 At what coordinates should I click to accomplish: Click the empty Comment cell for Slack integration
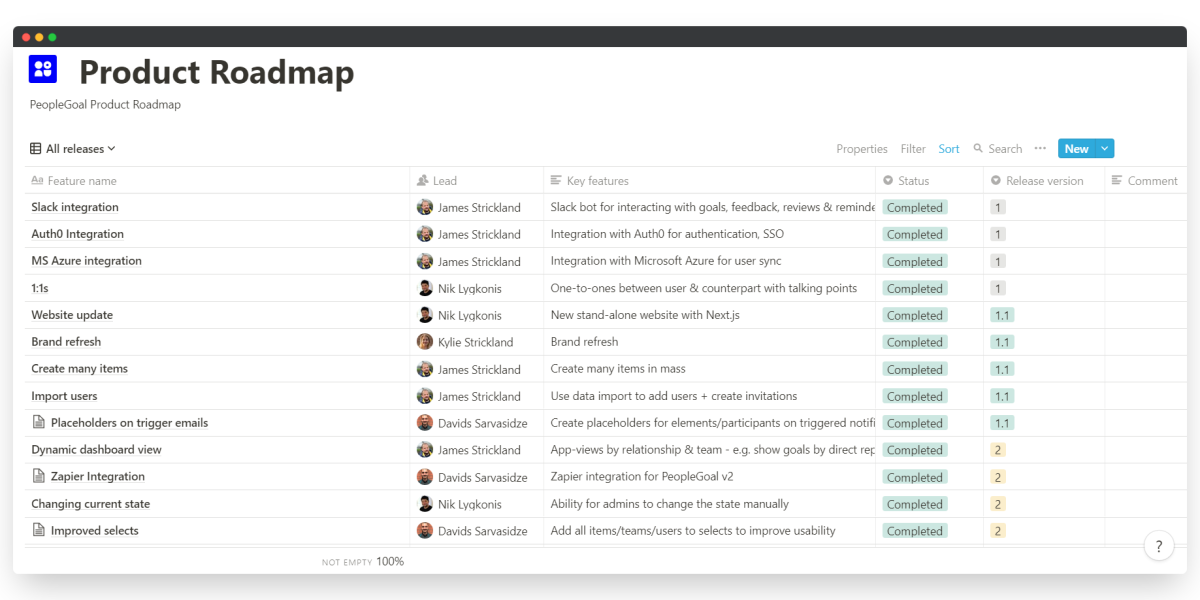tap(1146, 207)
